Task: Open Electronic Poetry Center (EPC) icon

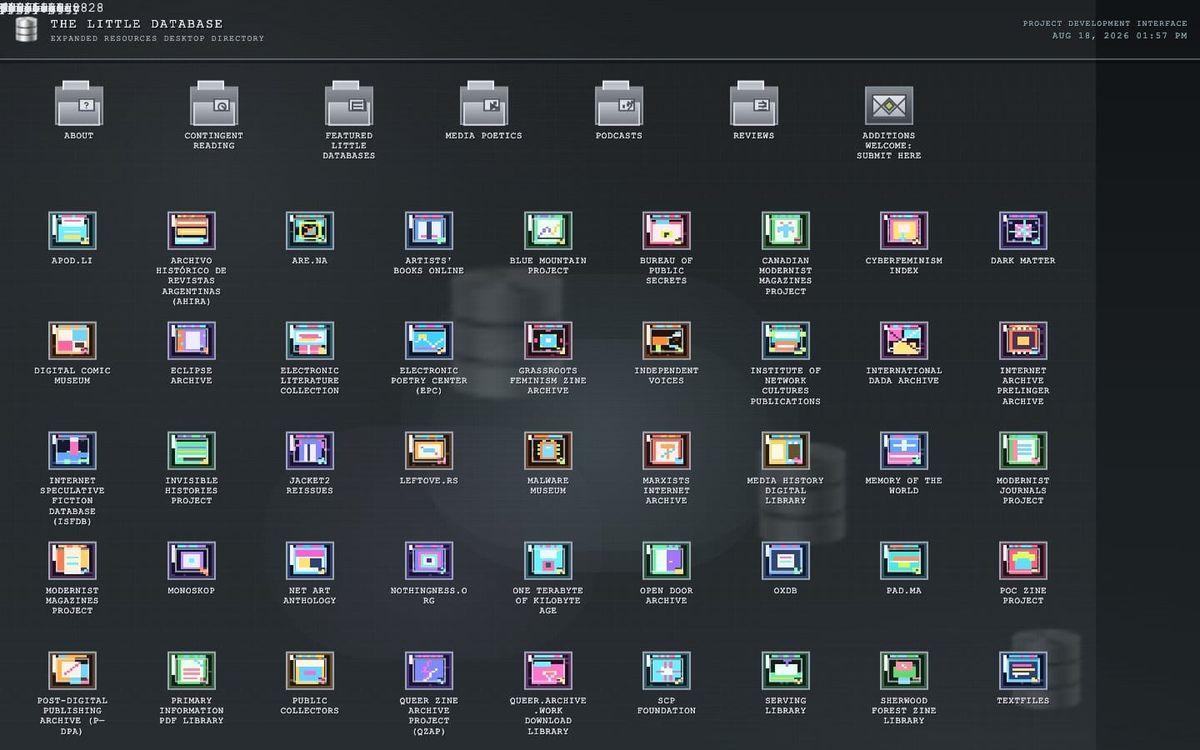Action: coord(429,340)
